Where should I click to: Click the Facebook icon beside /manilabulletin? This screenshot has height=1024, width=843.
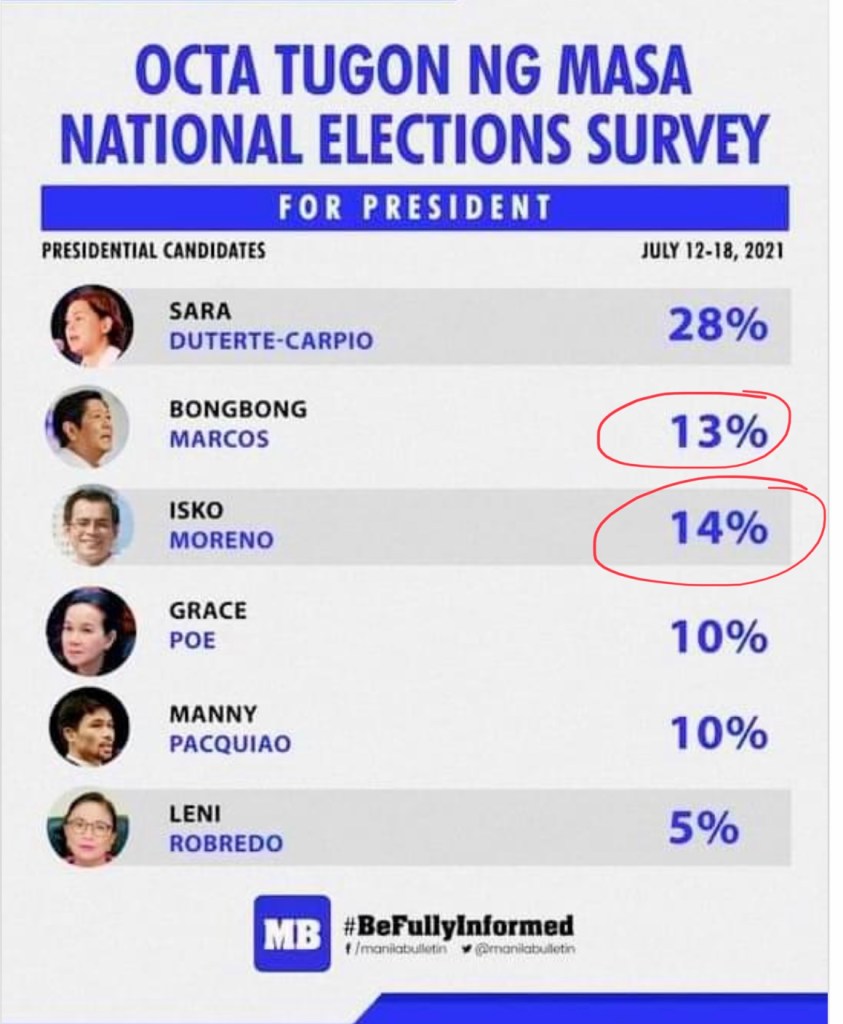[348, 949]
